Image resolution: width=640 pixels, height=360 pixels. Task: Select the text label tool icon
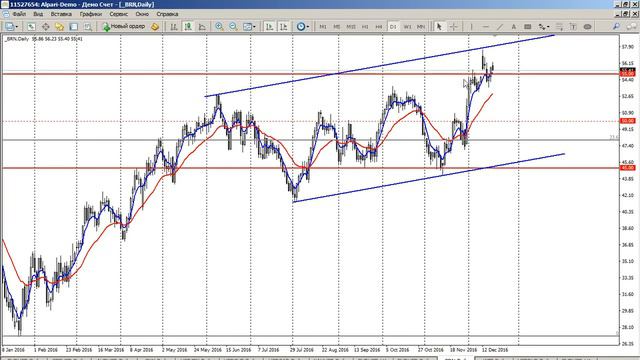tap(573, 27)
